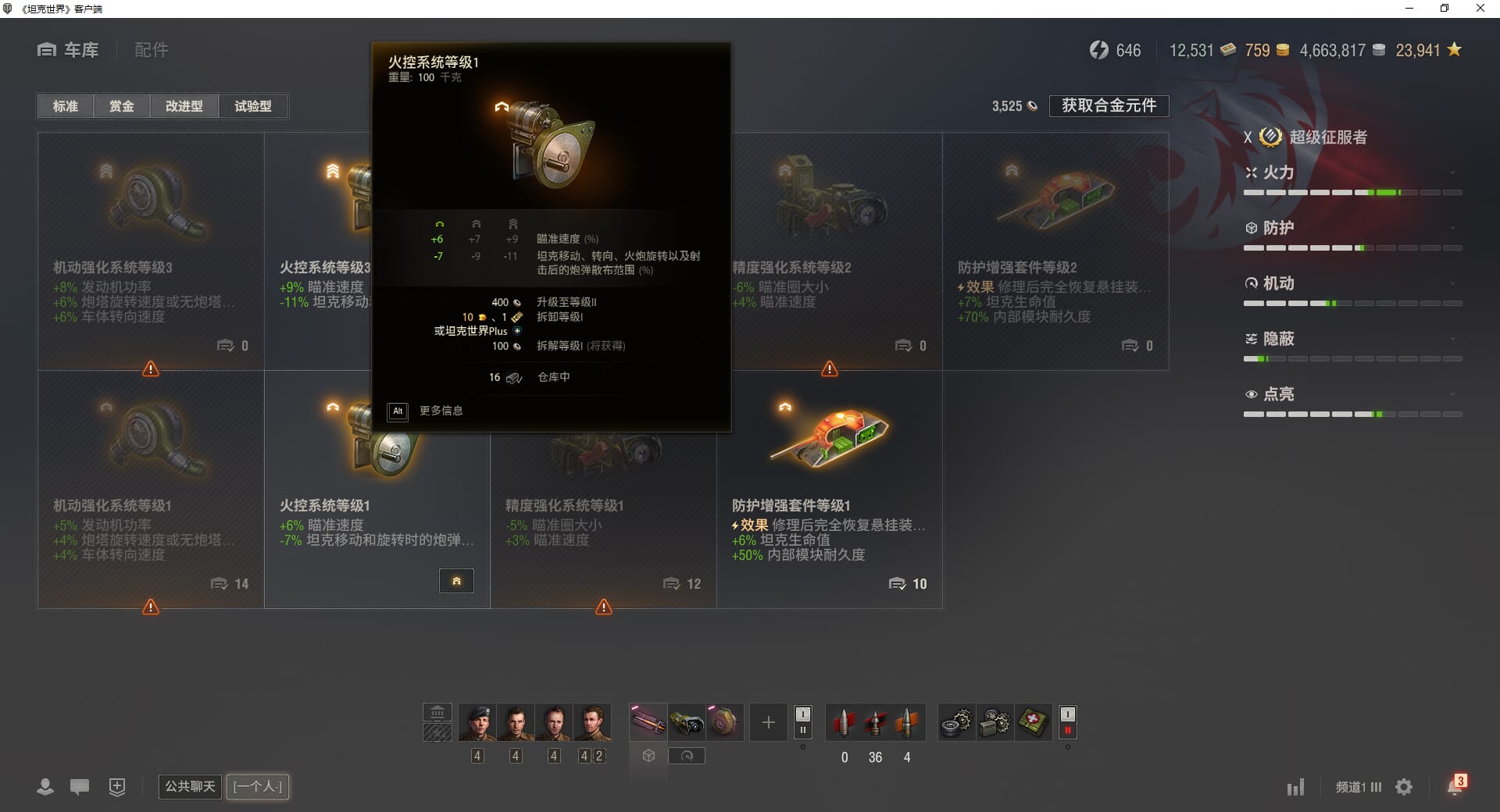
Task: Expand the 火力 firepower parameters
Action: tap(1352, 173)
